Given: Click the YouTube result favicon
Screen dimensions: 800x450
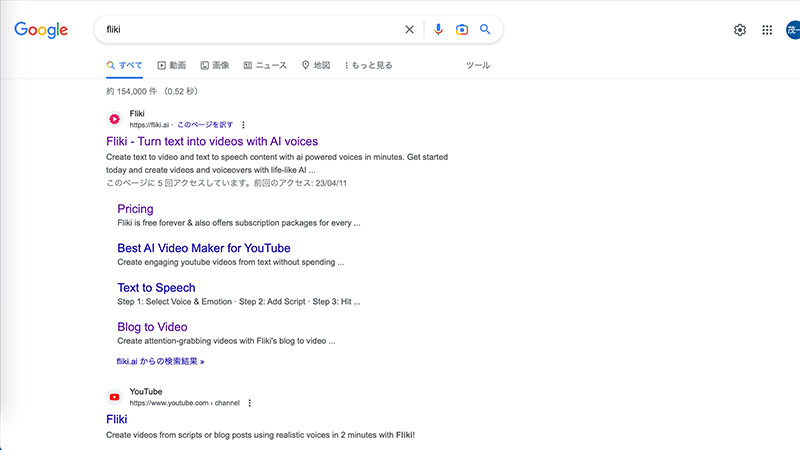Looking at the screenshot, I should [x=115, y=397].
